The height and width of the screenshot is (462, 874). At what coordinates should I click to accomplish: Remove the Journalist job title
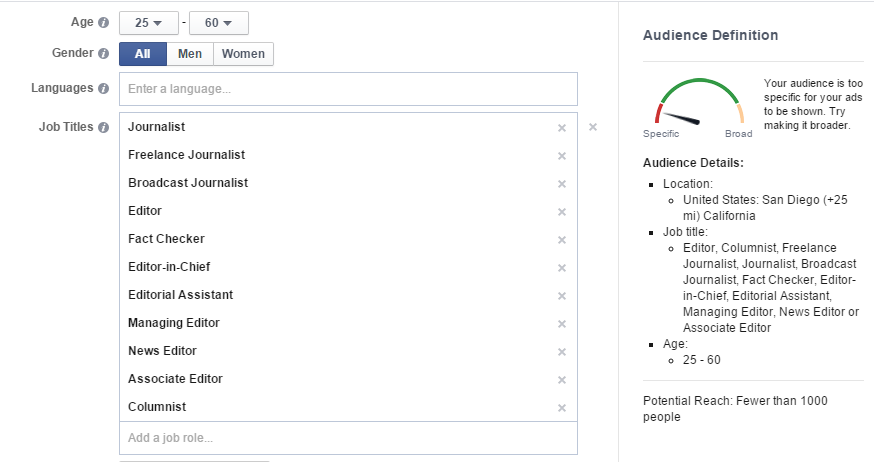[x=562, y=128]
